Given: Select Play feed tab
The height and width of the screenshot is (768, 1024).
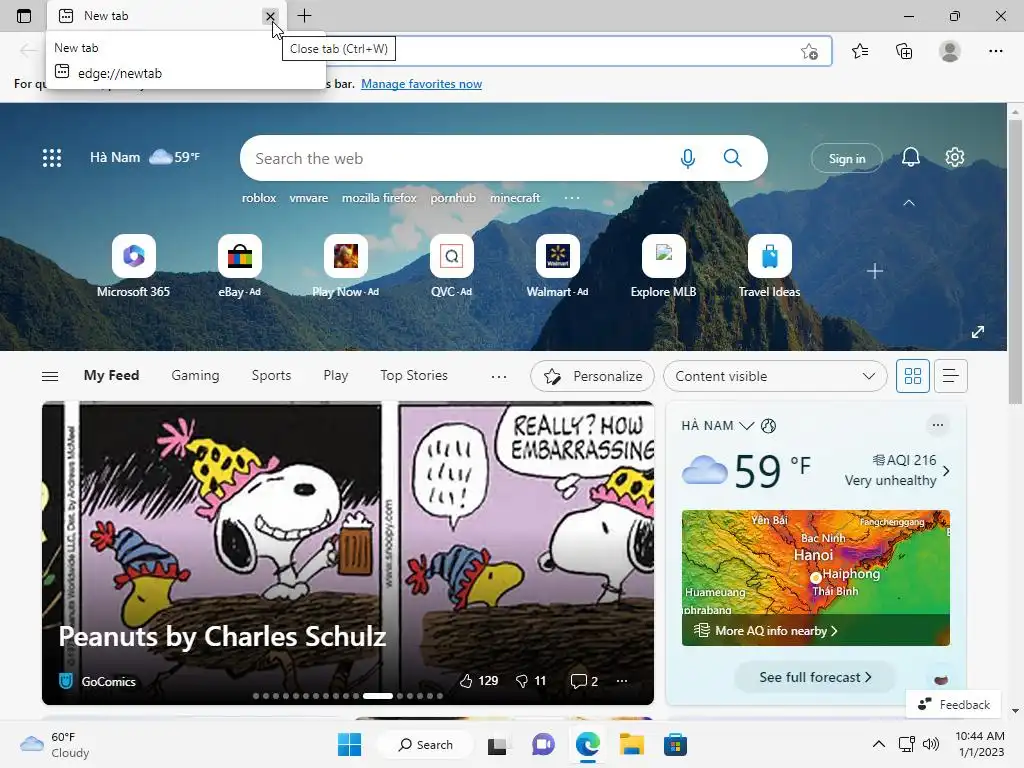Looking at the screenshot, I should (x=336, y=376).
